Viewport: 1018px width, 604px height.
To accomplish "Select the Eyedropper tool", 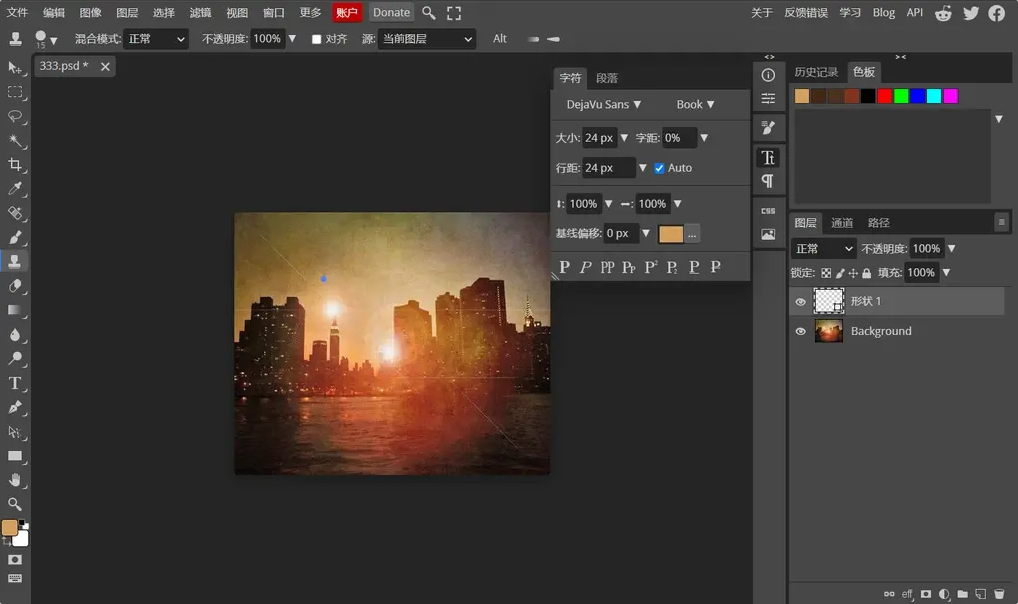I will tap(14, 188).
